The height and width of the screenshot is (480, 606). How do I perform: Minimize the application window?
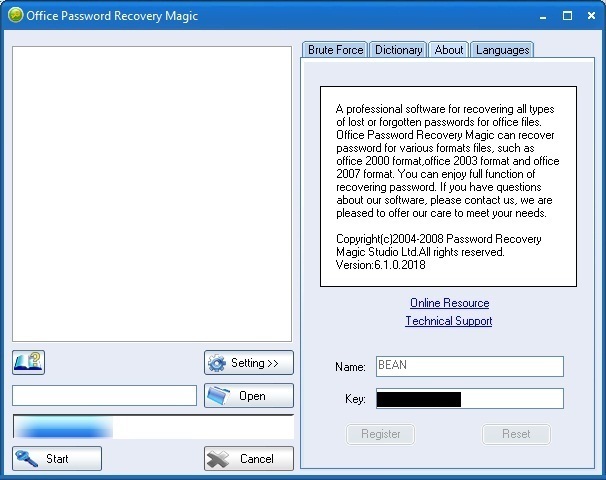click(x=543, y=16)
